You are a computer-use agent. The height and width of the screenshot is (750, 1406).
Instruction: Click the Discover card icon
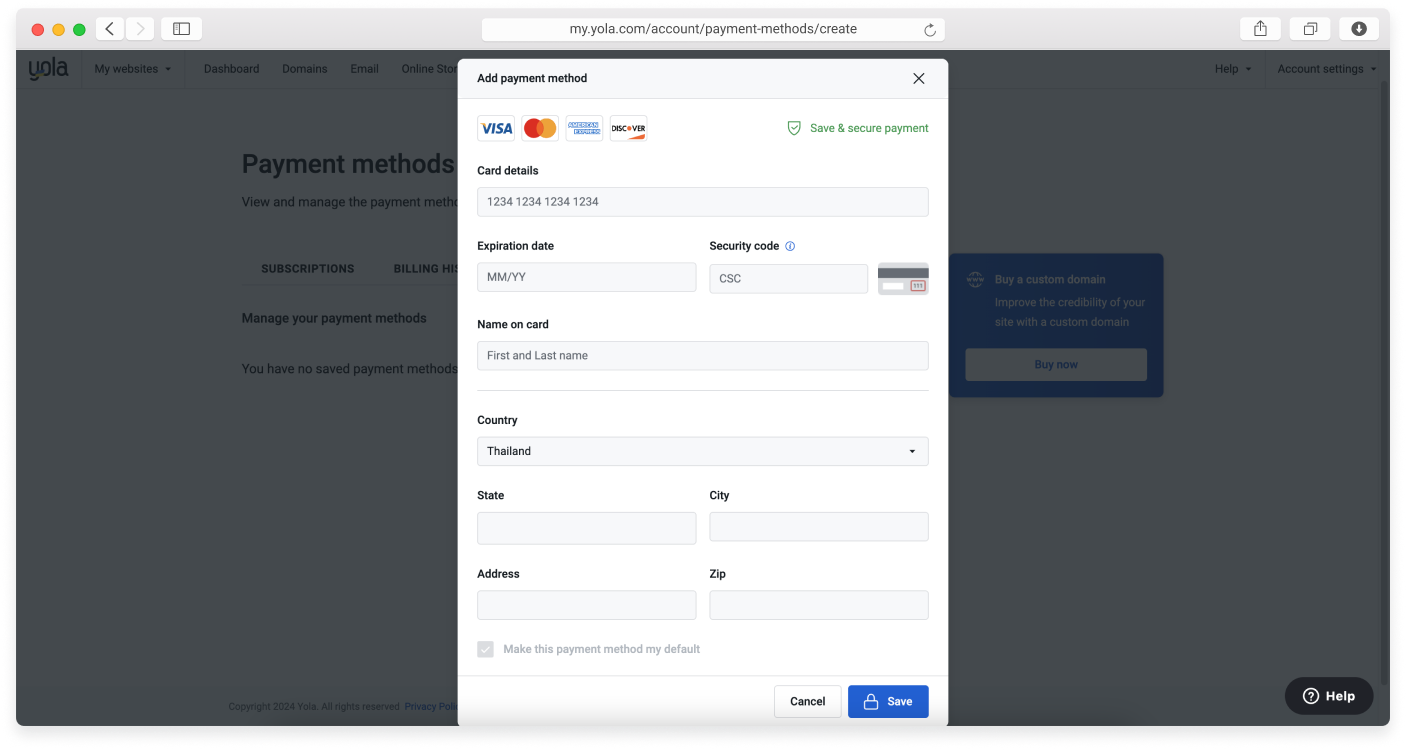(628, 128)
